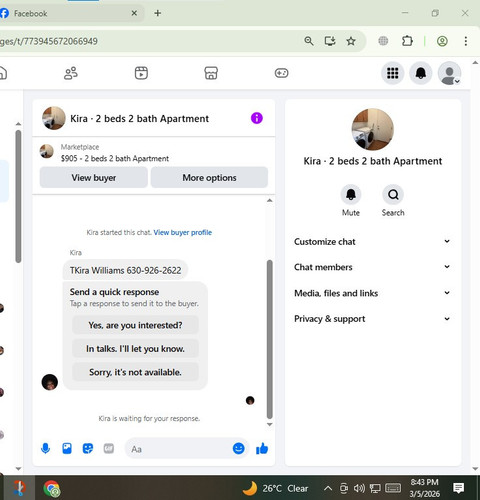The image size is (480, 500).
Task: Click the Mute bell icon in chat details
Action: pos(351,194)
